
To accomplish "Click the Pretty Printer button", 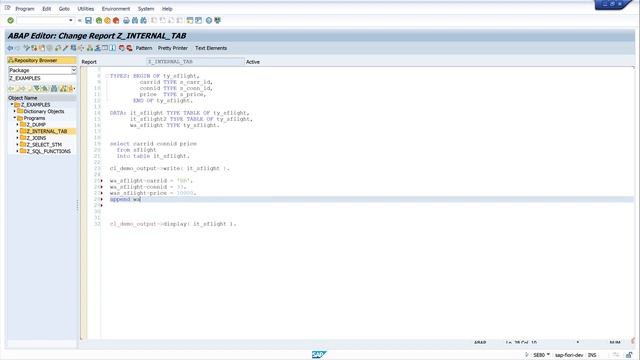I will 173,48.
